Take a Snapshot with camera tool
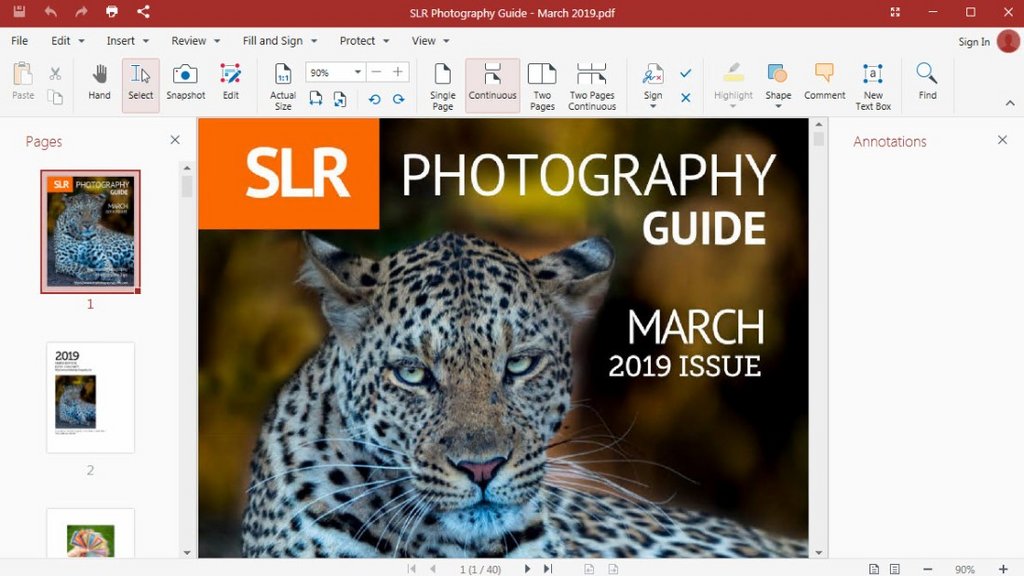1024x576 pixels. [x=185, y=82]
